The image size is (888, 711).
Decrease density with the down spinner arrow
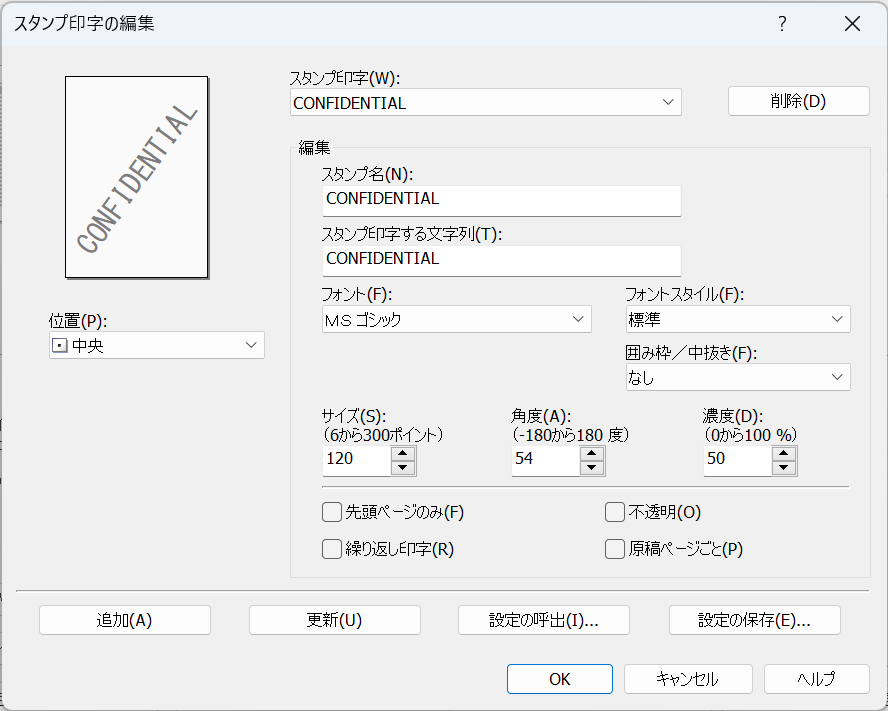coord(784,468)
